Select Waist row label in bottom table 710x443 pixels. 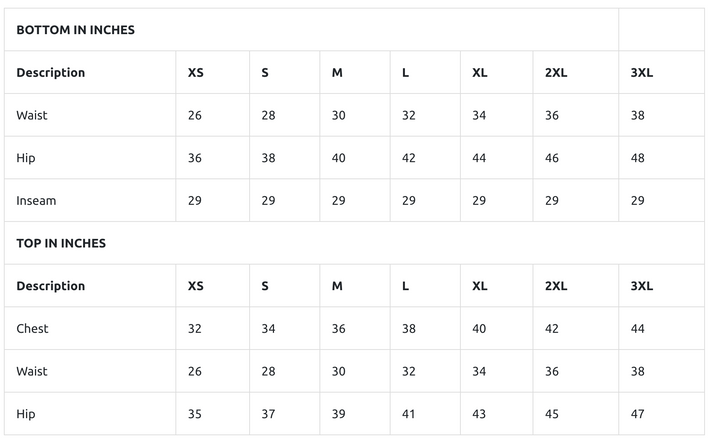point(32,115)
